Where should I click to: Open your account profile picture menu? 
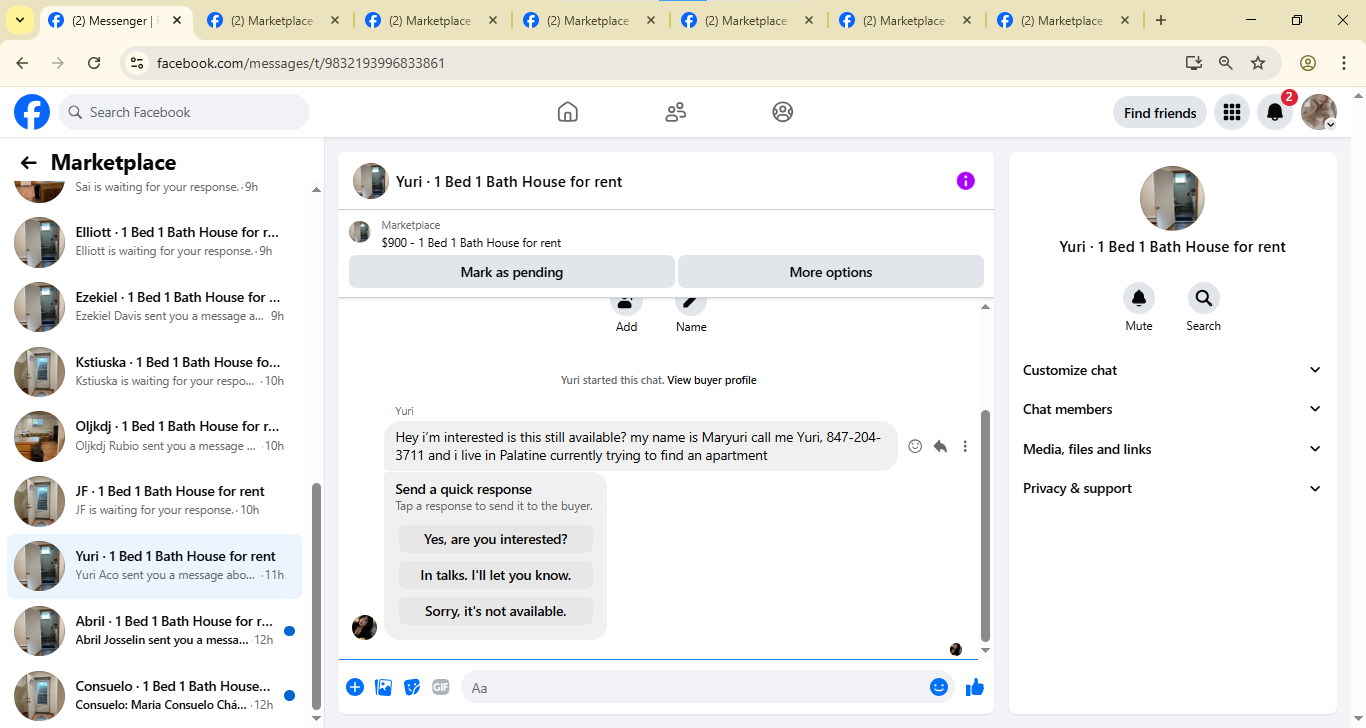point(1319,112)
